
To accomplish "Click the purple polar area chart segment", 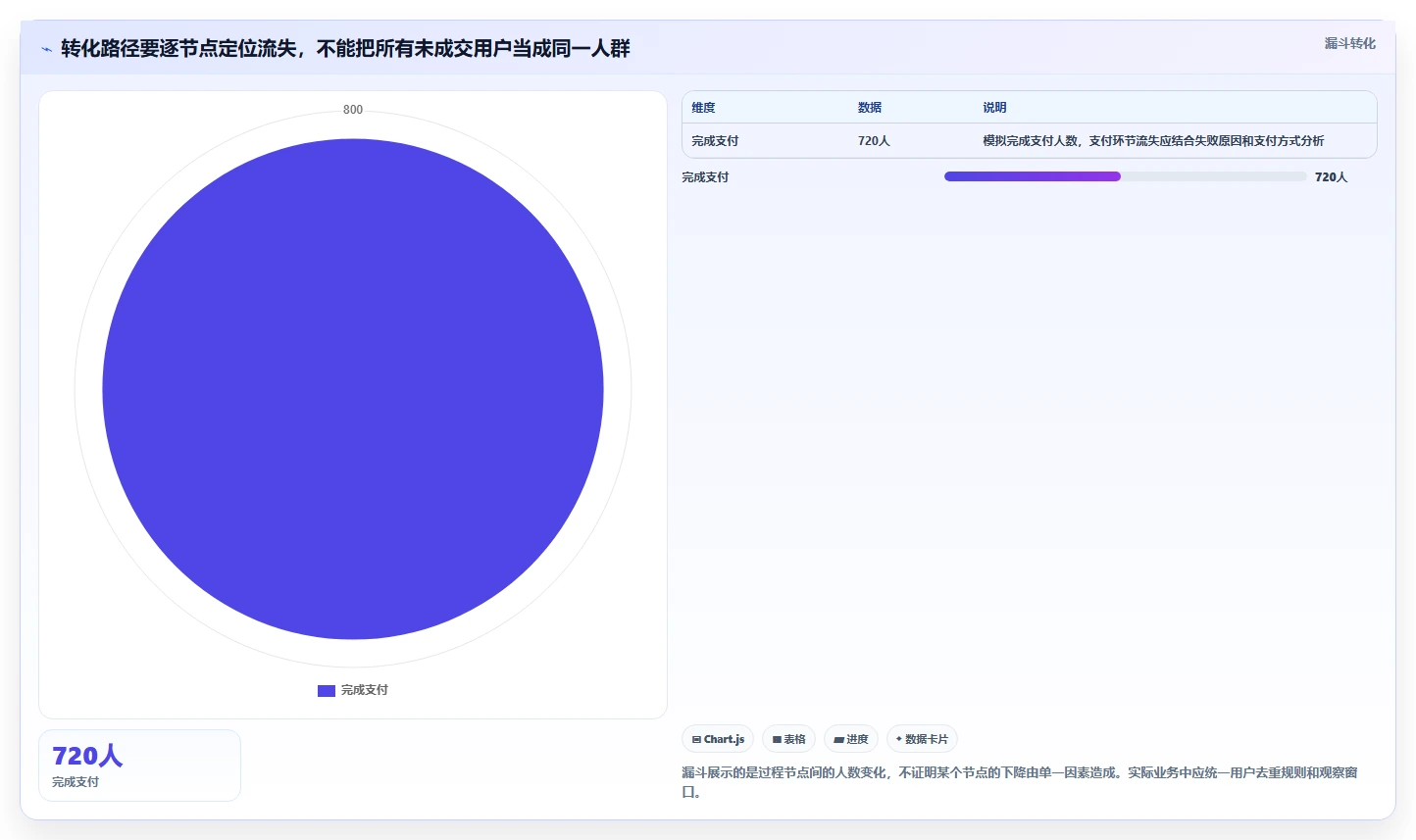I will pyautogui.click(x=353, y=389).
